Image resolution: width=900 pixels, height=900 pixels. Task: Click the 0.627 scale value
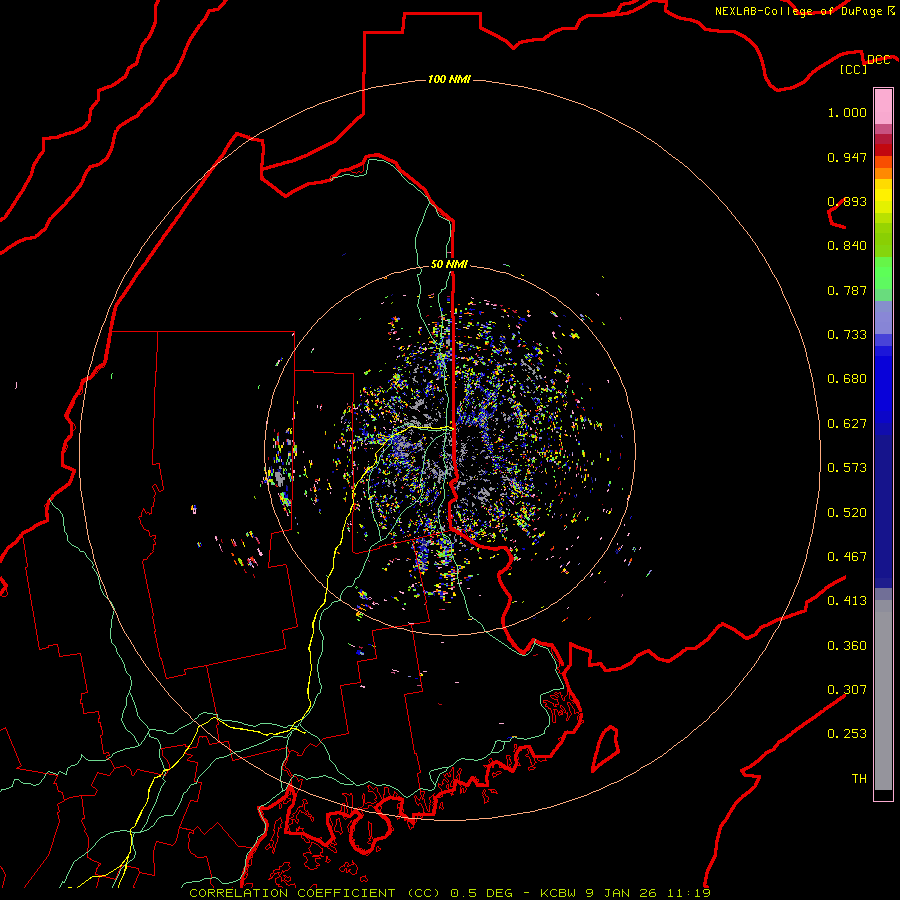click(847, 424)
